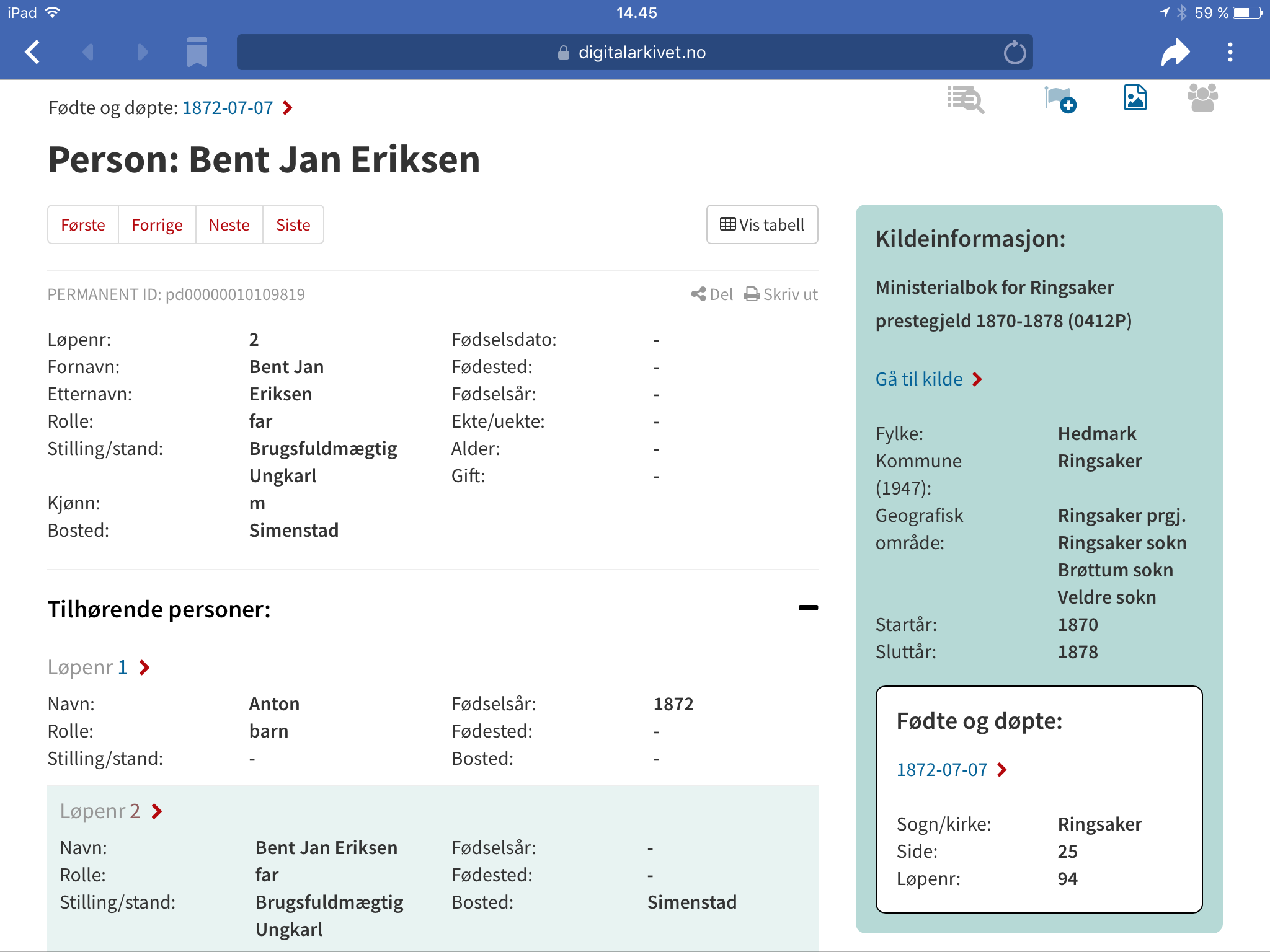1270x952 pixels.
Task: Open the three-dot browser menu
Action: point(1230,53)
